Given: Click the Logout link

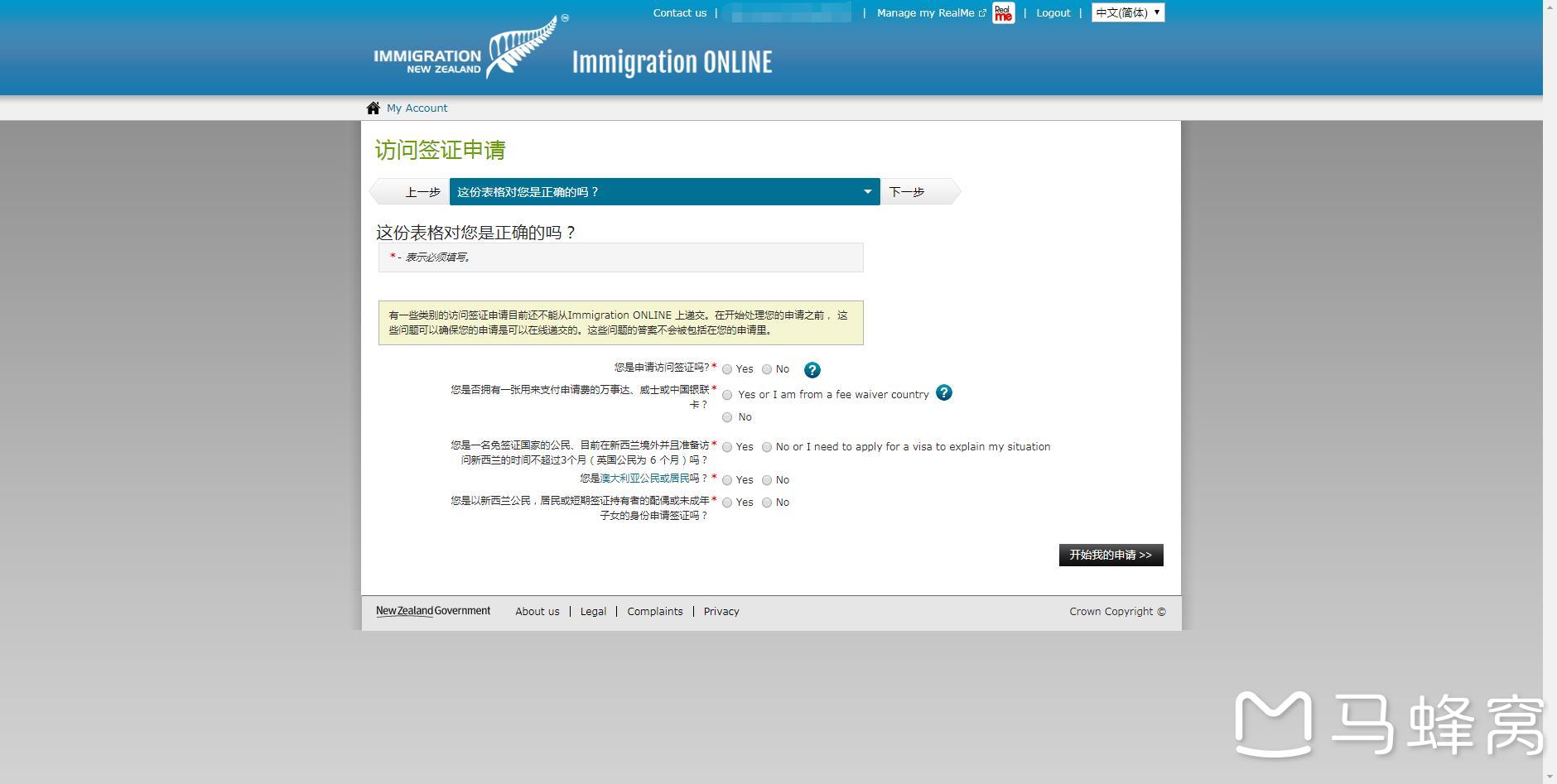Looking at the screenshot, I should tap(1053, 13).
